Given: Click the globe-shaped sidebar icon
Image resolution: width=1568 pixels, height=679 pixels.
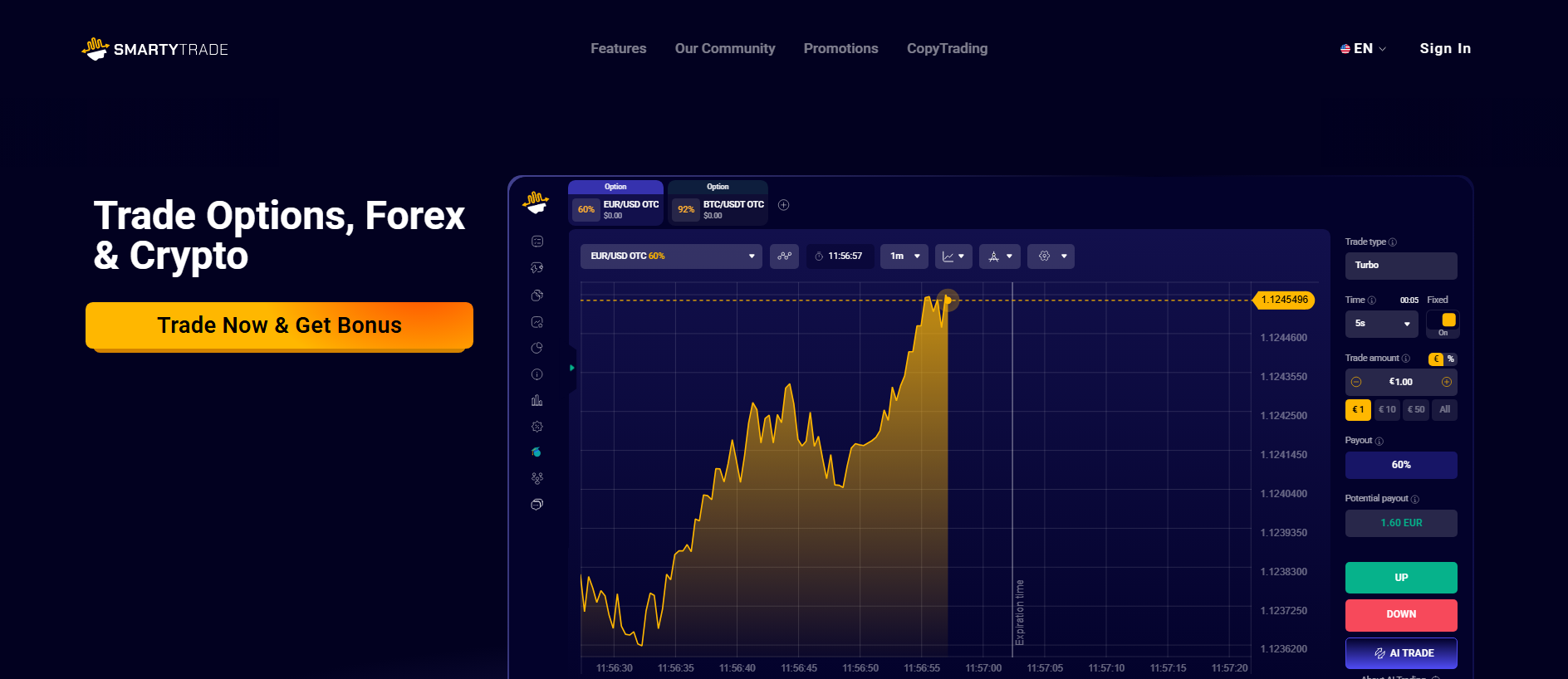Looking at the screenshot, I should [537, 296].
